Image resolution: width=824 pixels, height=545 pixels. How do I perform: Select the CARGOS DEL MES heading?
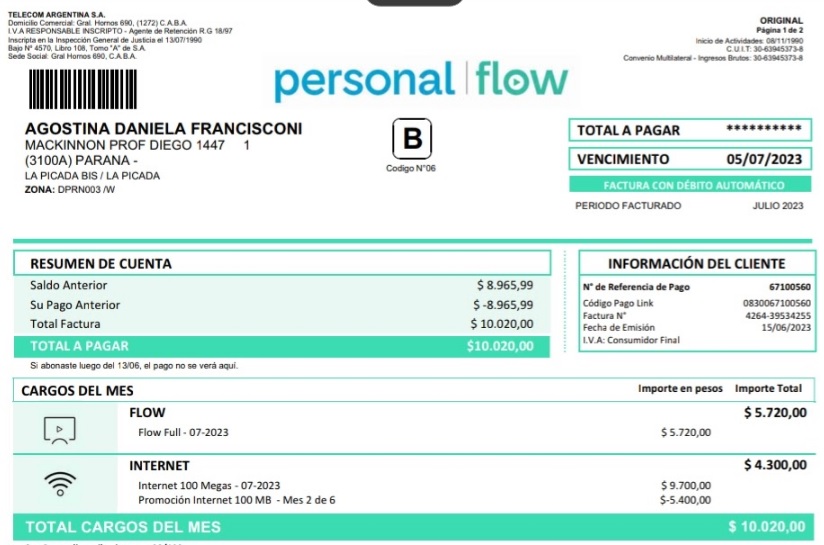[x=78, y=390]
